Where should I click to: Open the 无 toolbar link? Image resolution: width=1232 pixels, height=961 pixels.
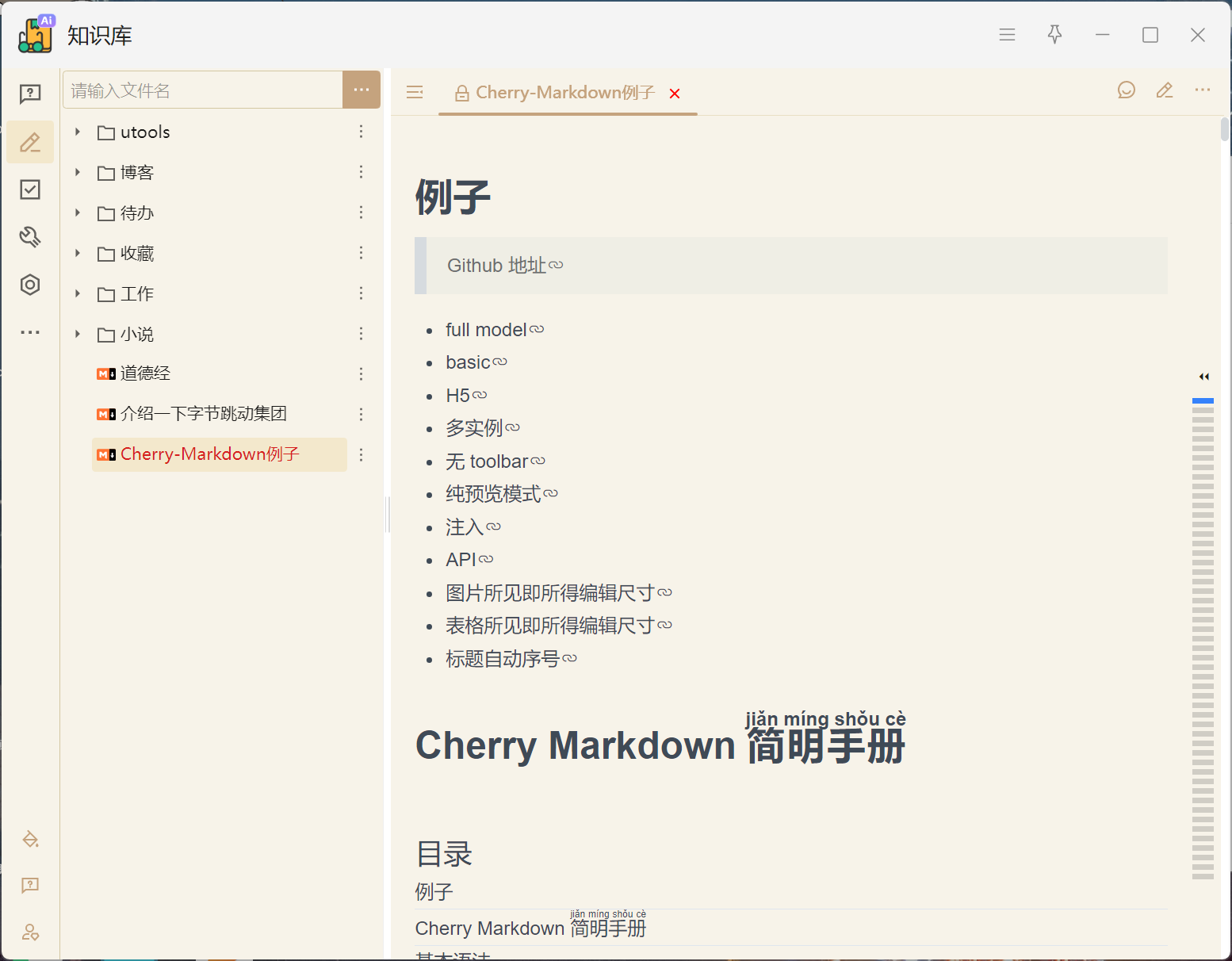pyautogui.click(x=495, y=461)
